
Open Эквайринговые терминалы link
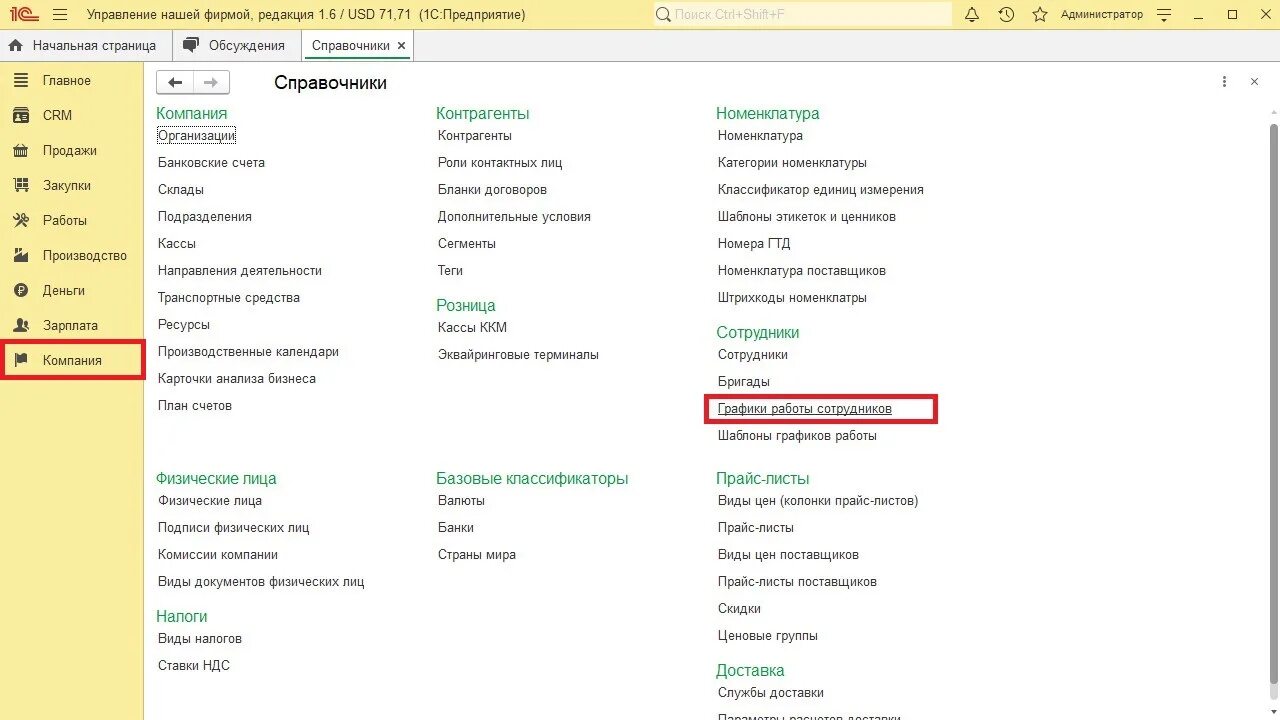point(518,354)
